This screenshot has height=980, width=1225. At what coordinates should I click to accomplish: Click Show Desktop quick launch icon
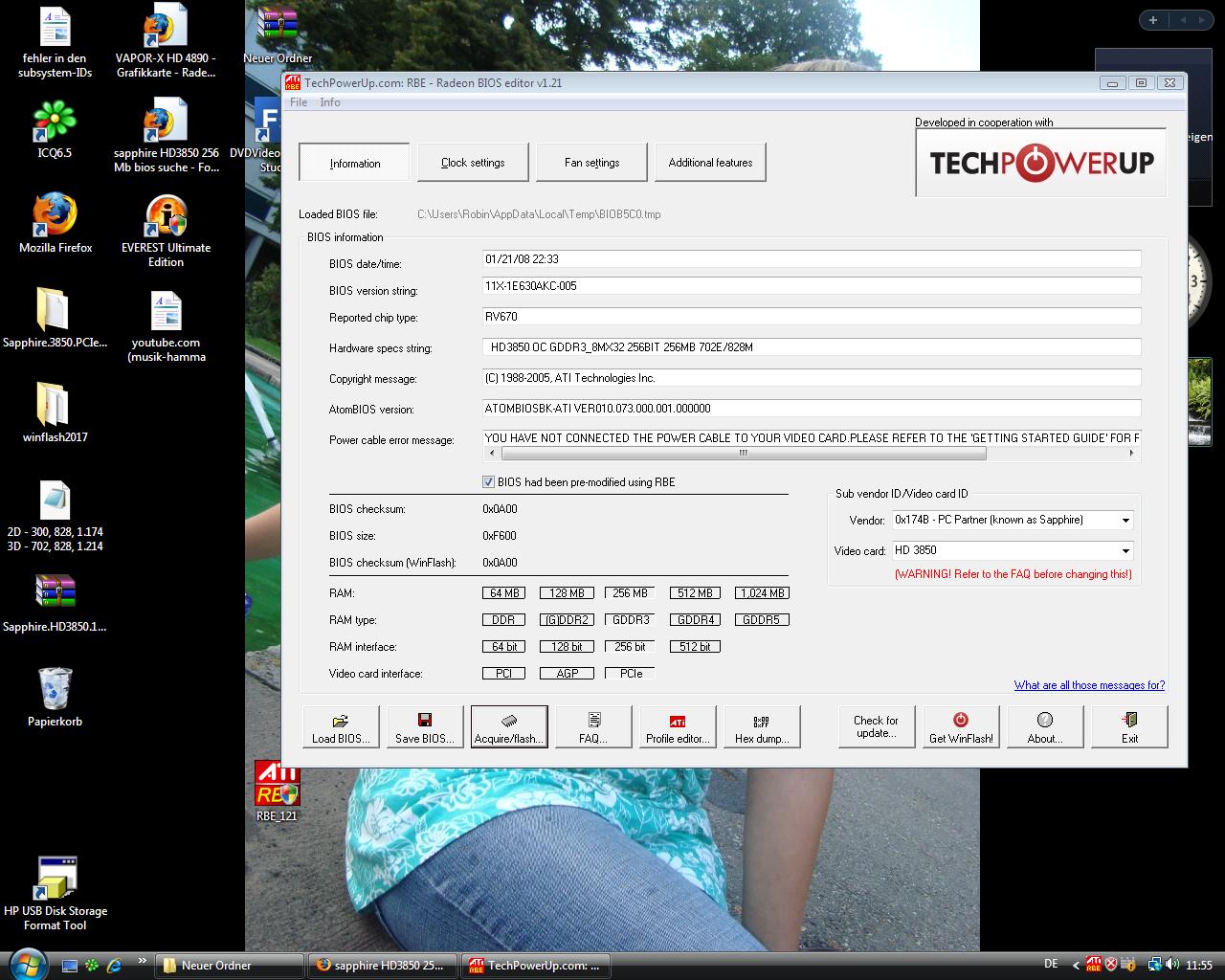coord(69,966)
